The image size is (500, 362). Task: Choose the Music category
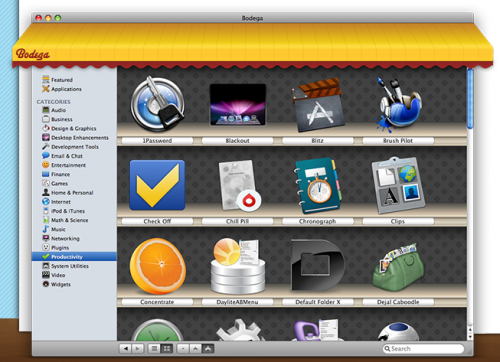(54, 229)
